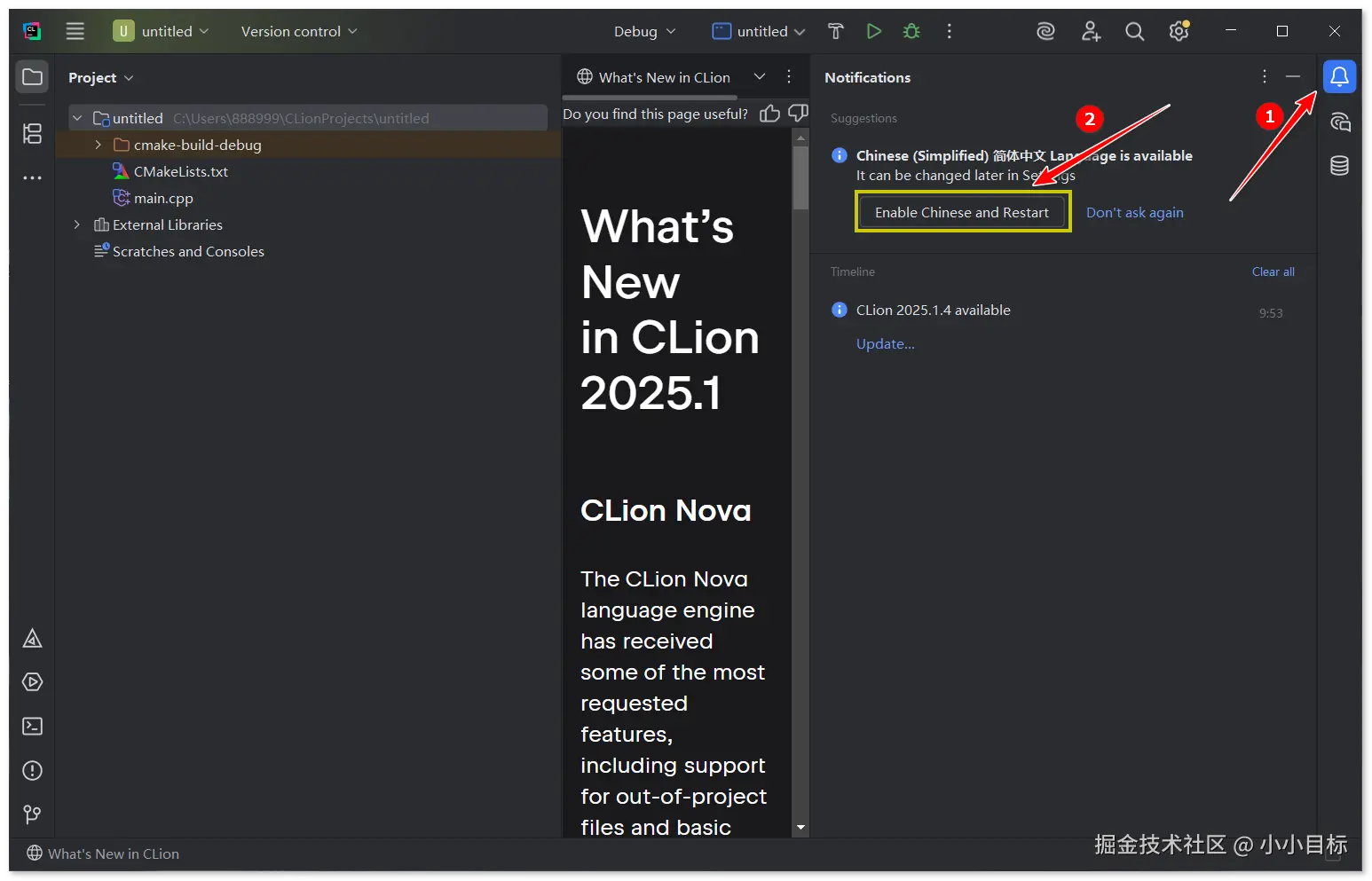Open Code With Me add-user icon
Viewport: 1372px width, 881px height.
(1091, 31)
